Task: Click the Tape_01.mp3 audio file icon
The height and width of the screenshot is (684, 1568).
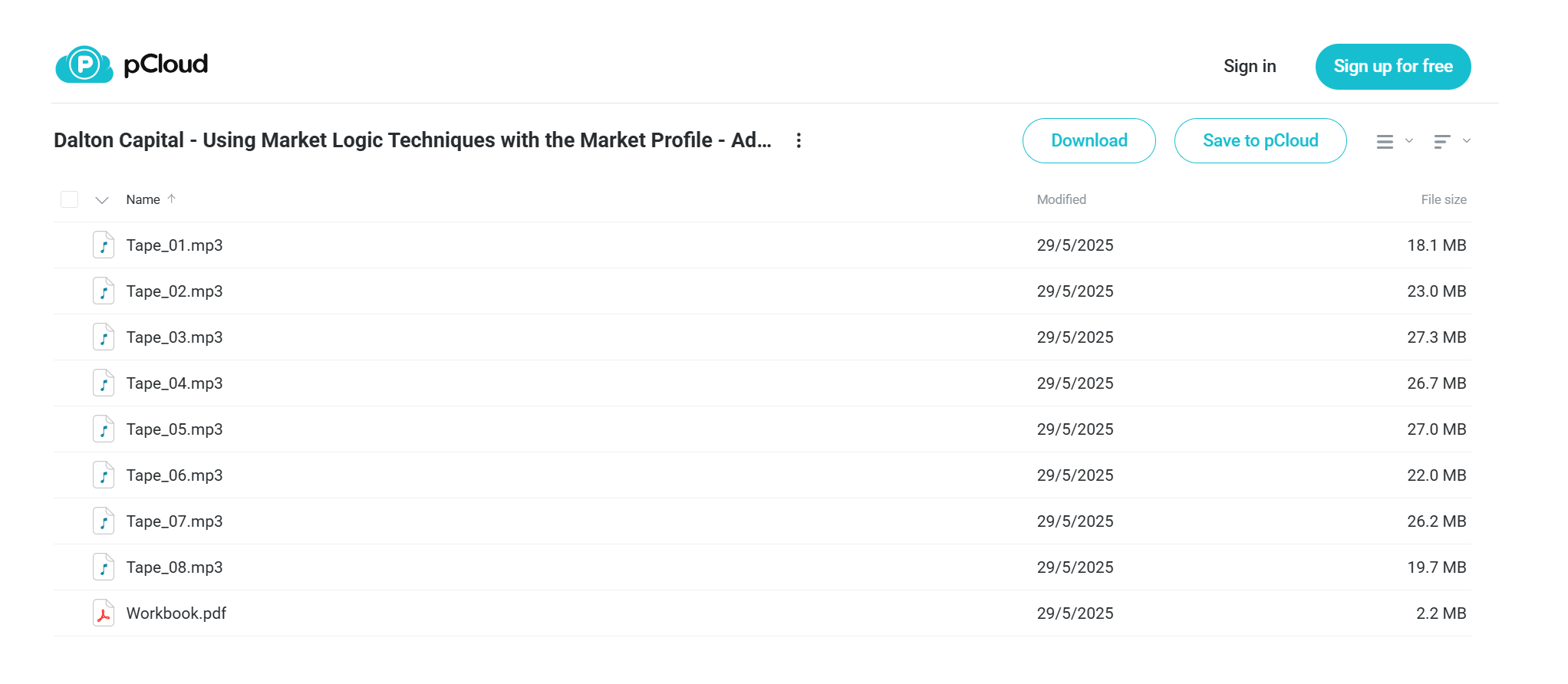Action: tap(104, 245)
